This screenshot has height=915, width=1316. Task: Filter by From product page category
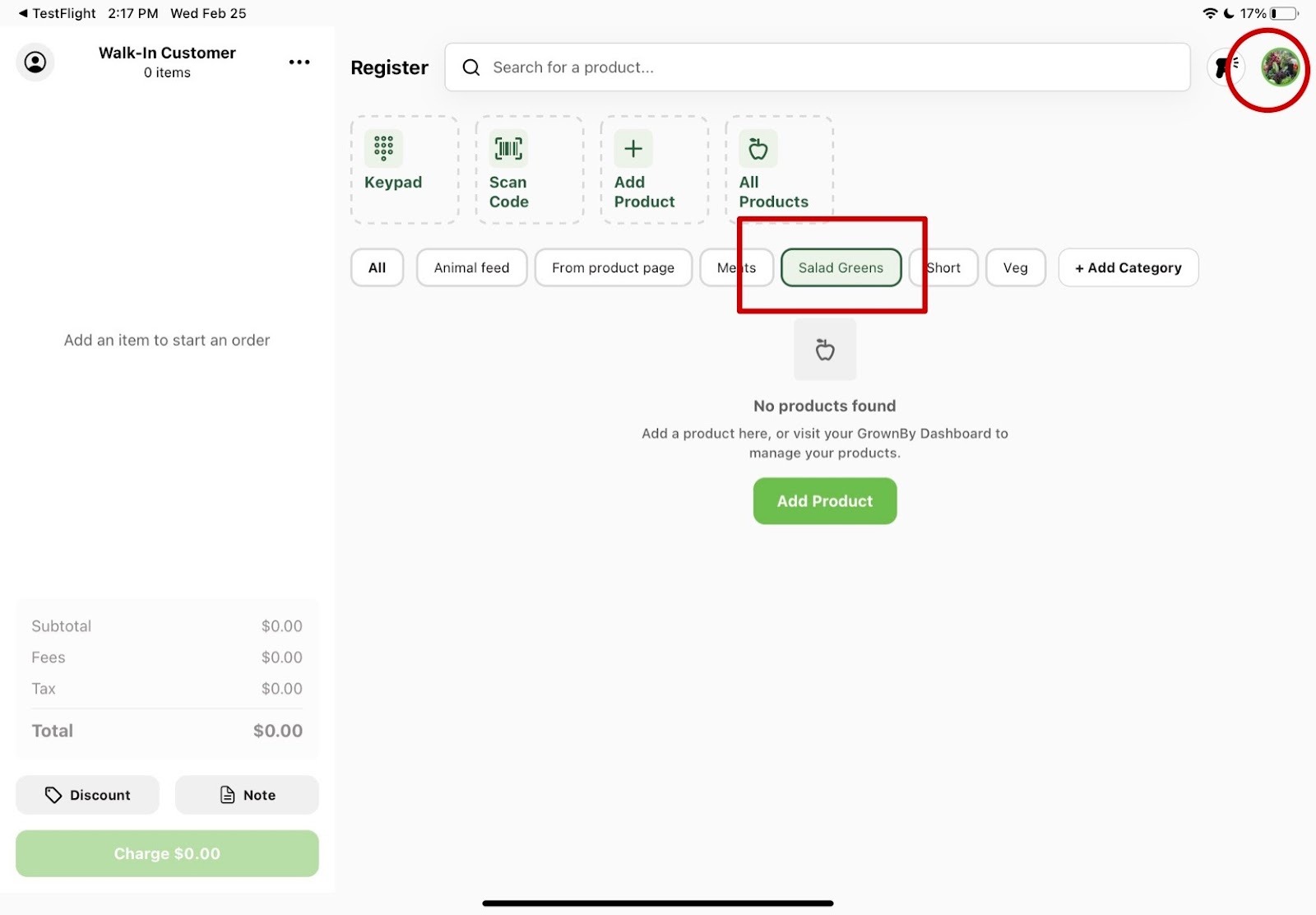click(x=613, y=267)
